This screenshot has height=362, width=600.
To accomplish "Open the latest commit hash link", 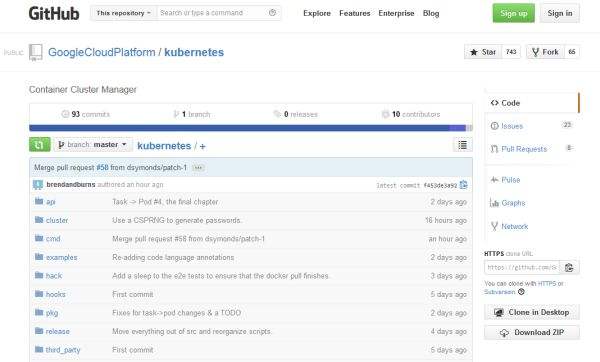I will tap(440, 185).
